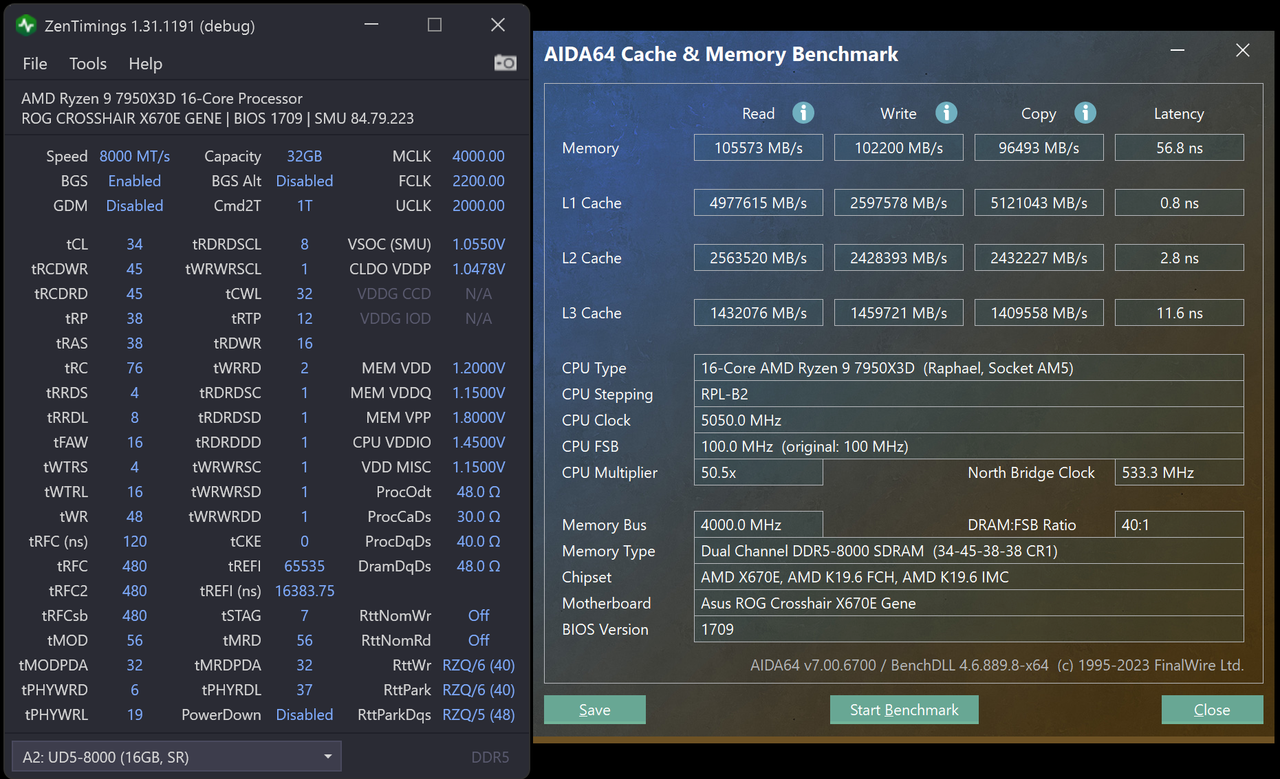Screen dimensions: 1280x779
Task: Click the Chipset field AMD X670E
Action: tap(969, 577)
